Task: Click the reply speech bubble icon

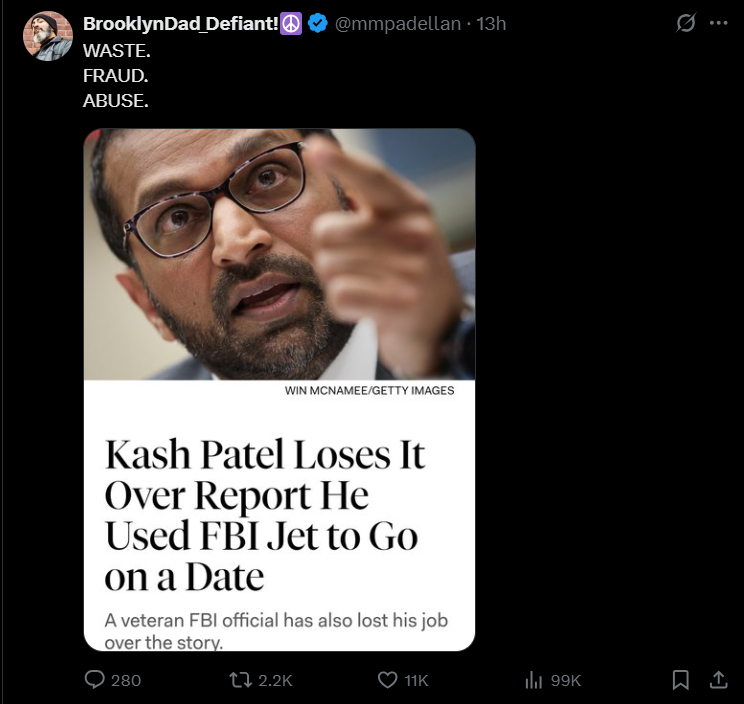Action: click(96, 680)
